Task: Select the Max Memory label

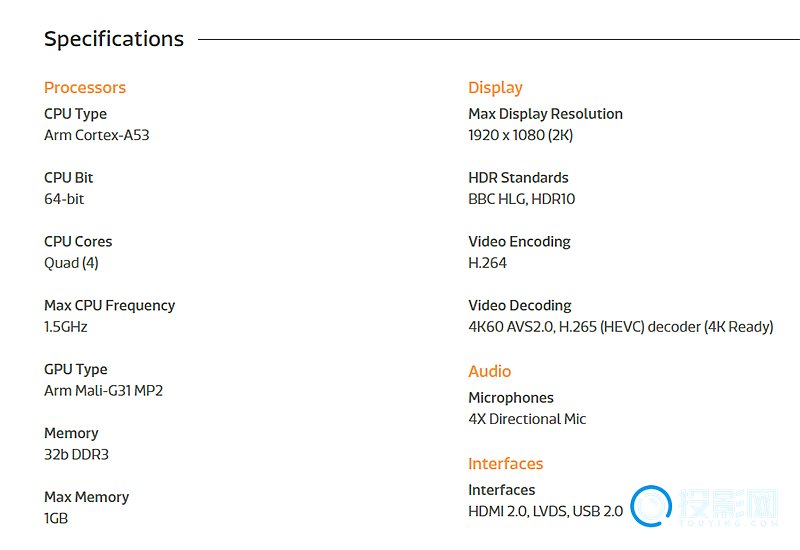Action: [x=86, y=497]
